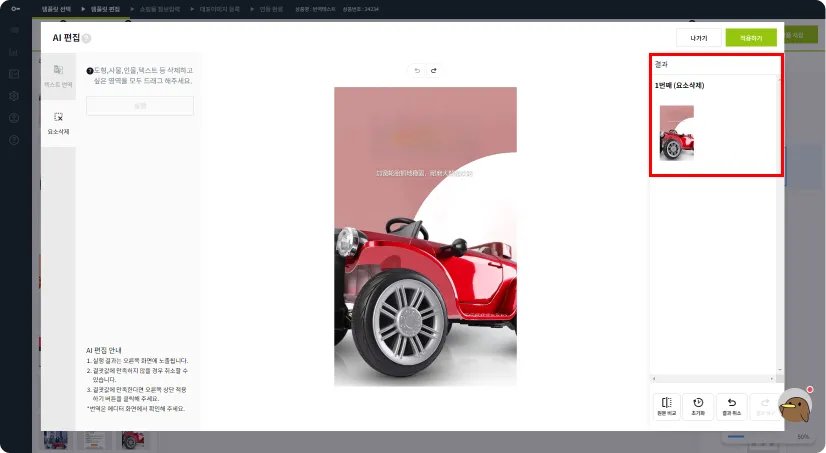Select the first result thumbnail of the red car
826x453 pixels.
(x=676, y=133)
